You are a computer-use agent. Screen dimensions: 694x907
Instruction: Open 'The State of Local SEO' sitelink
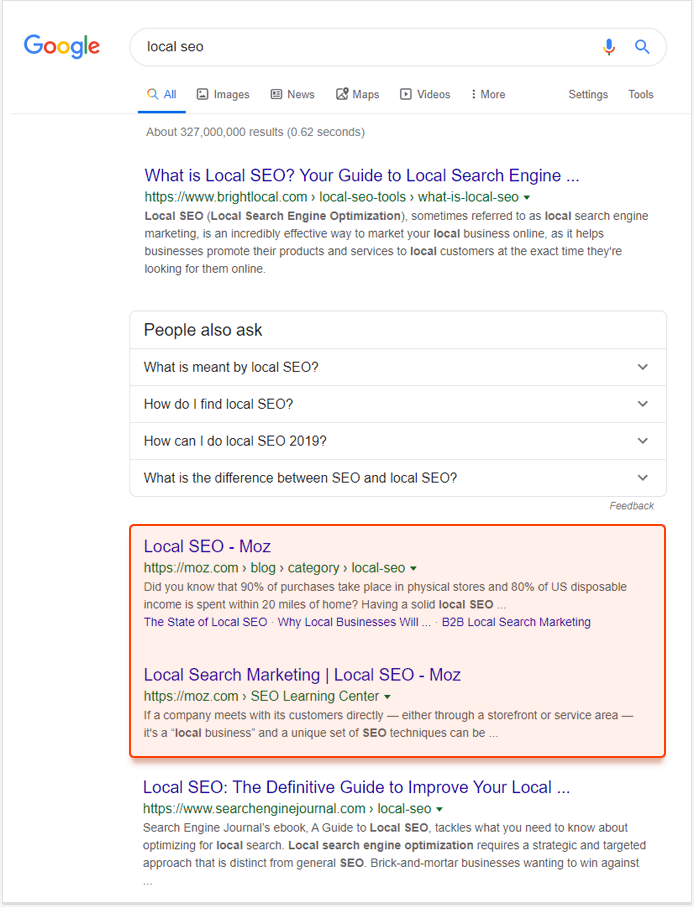tap(205, 622)
